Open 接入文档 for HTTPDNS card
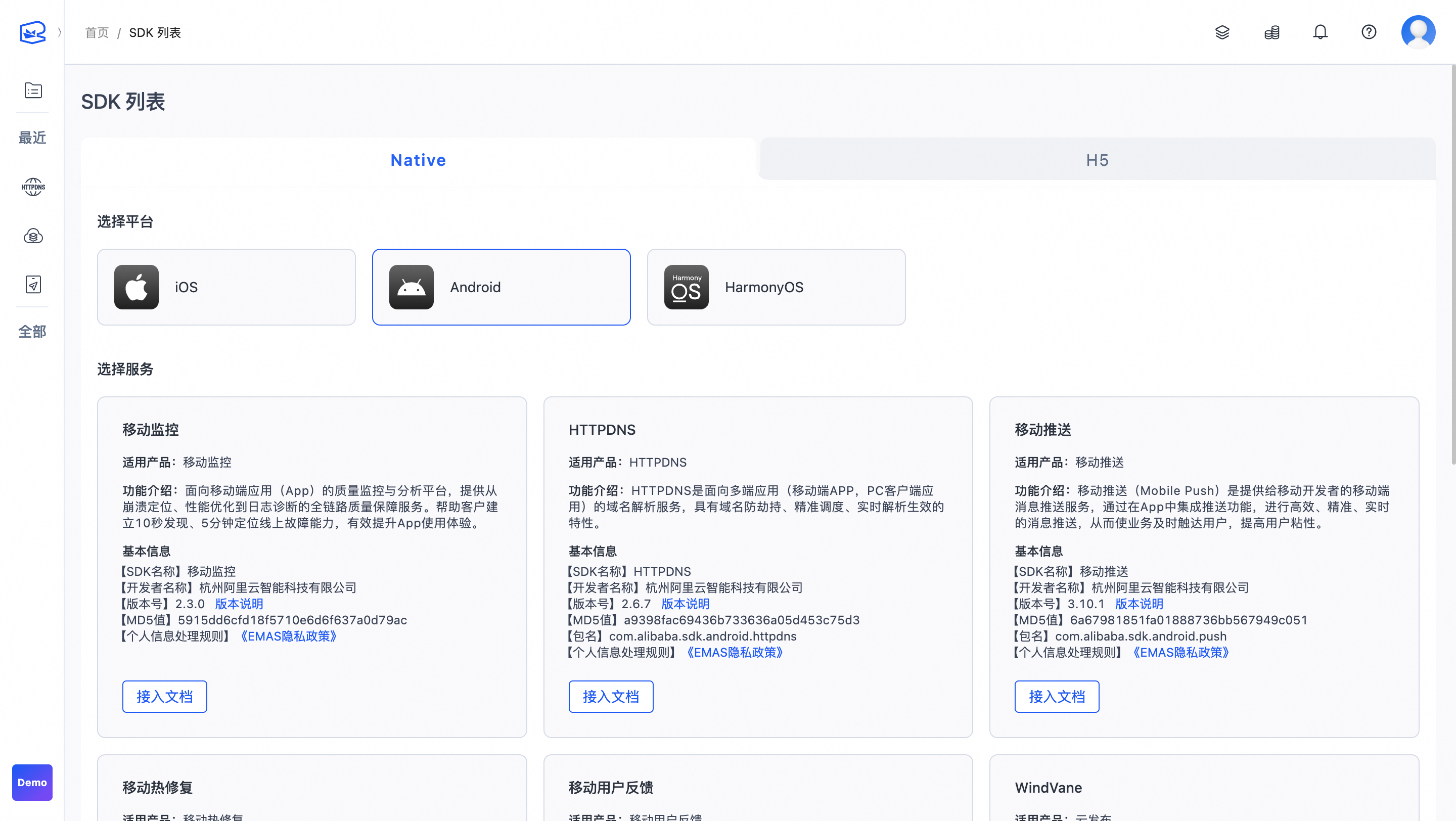1456x821 pixels. click(x=610, y=696)
